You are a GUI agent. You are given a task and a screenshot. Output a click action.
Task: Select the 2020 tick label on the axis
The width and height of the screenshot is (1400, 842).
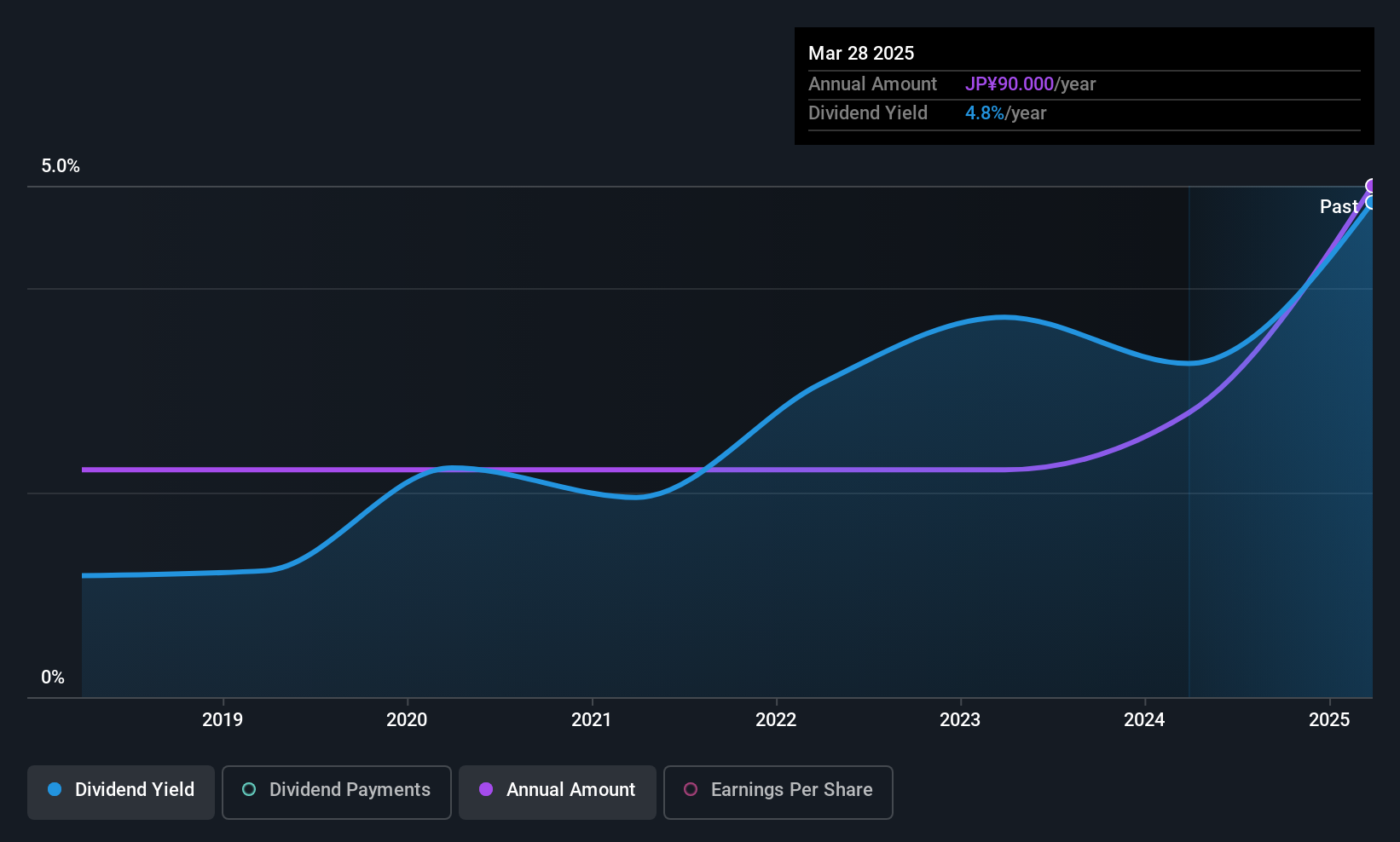[407, 720]
